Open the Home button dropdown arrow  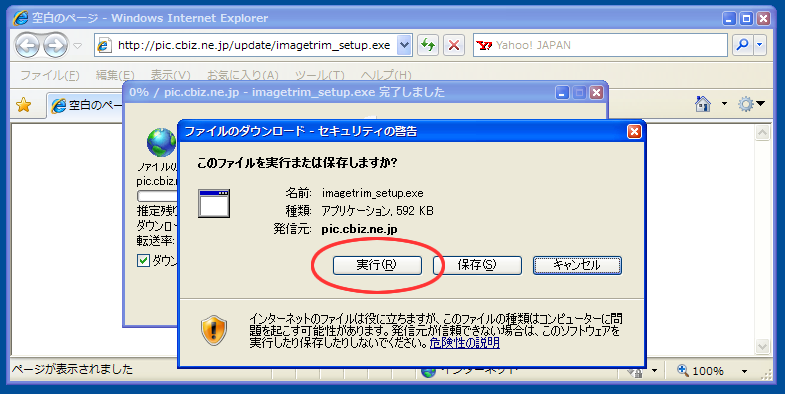coord(724,104)
